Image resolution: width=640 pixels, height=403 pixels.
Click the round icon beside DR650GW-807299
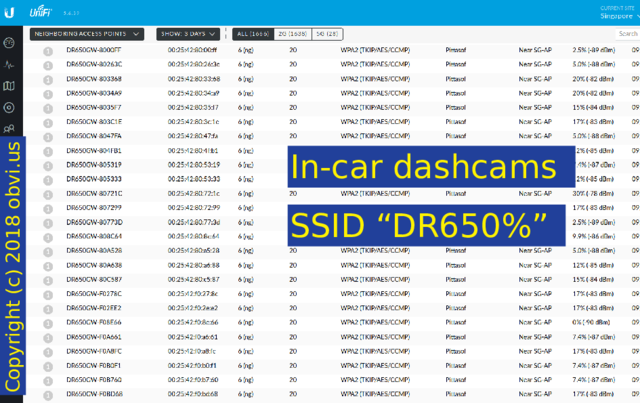48,209
